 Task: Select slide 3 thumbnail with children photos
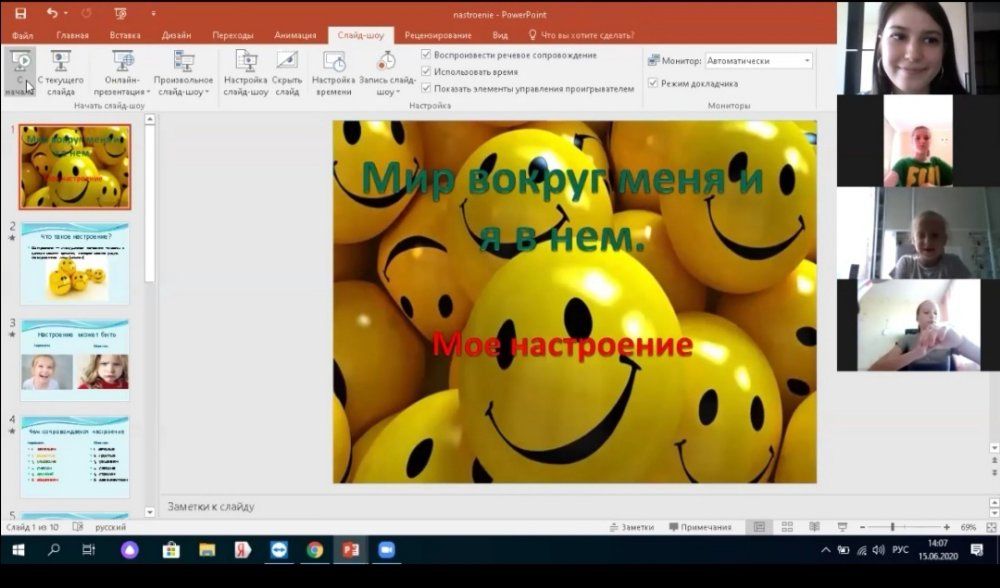(75, 360)
